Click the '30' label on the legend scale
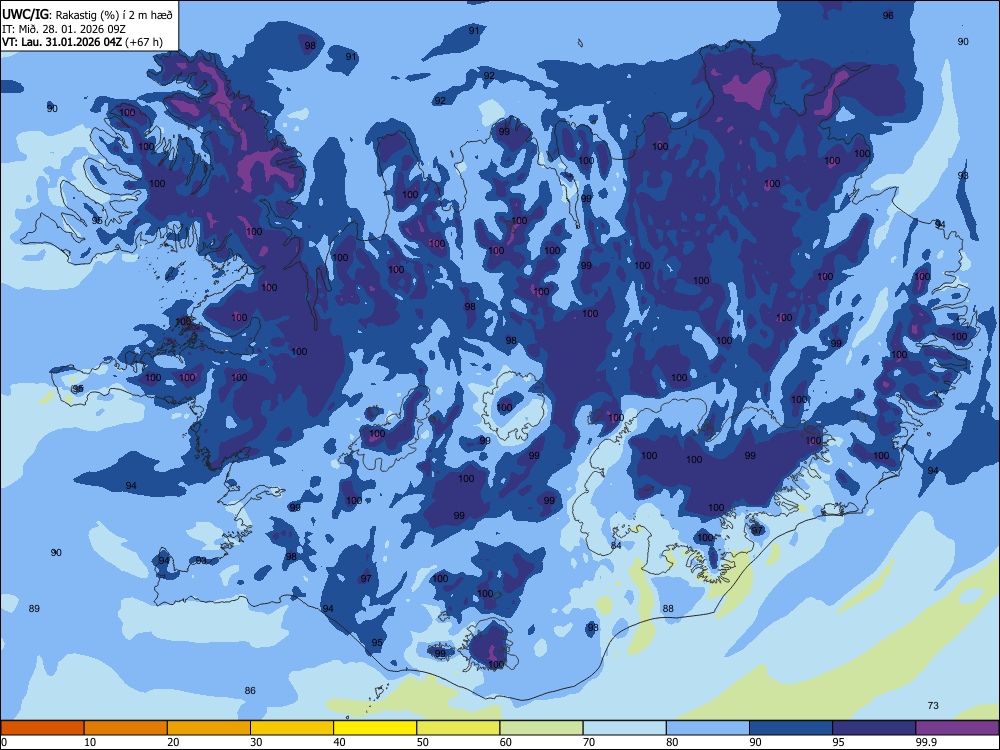The height and width of the screenshot is (750, 1000). (256, 742)
